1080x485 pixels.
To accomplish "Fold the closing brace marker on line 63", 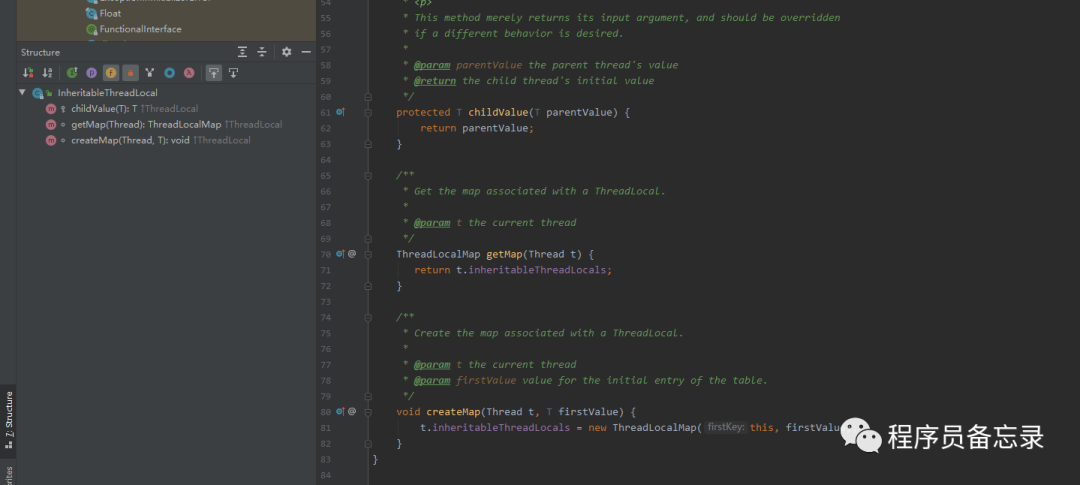I will coord(368,144).
